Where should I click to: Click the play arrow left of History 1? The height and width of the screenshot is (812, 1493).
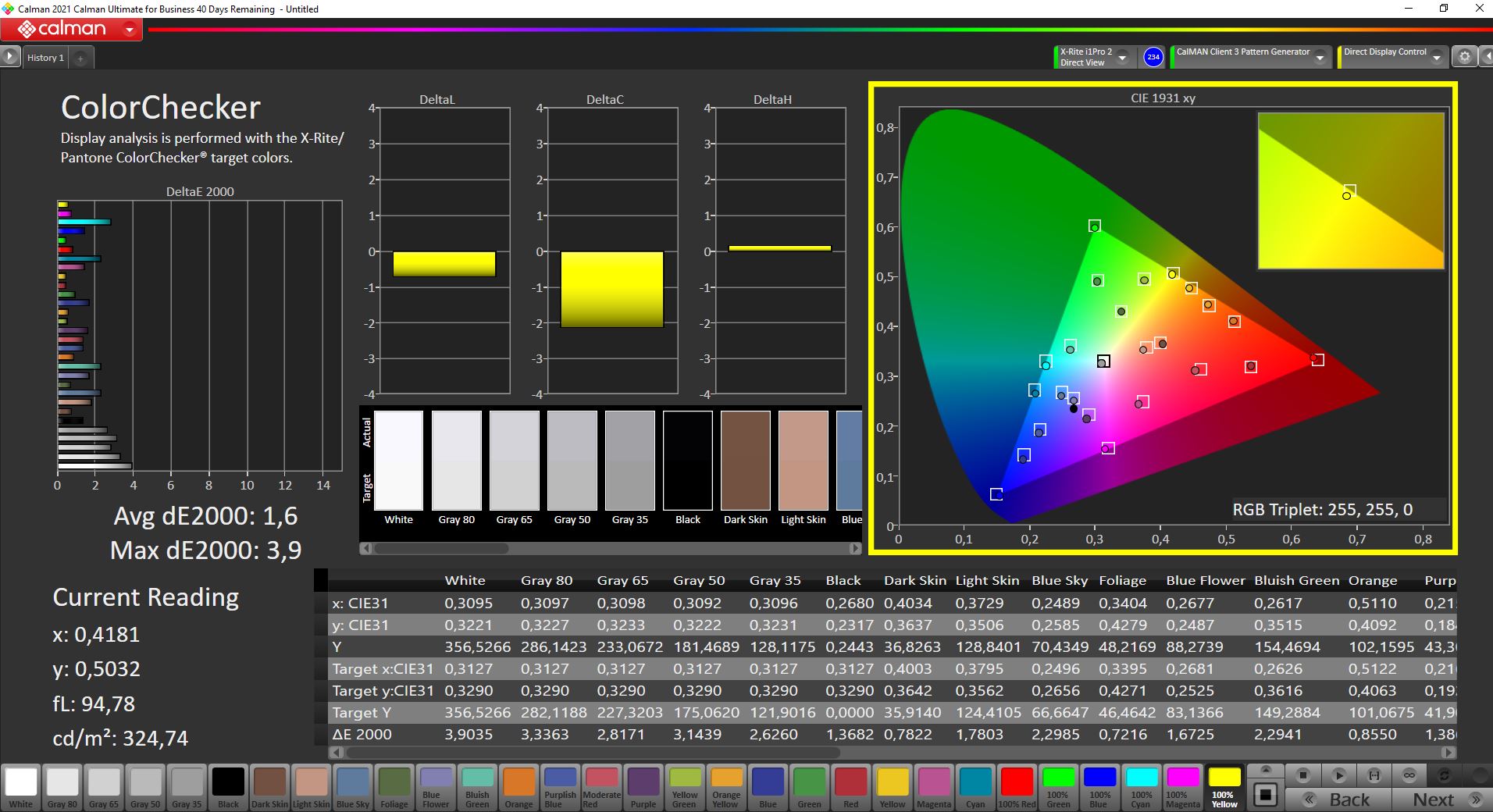(10, 57)
